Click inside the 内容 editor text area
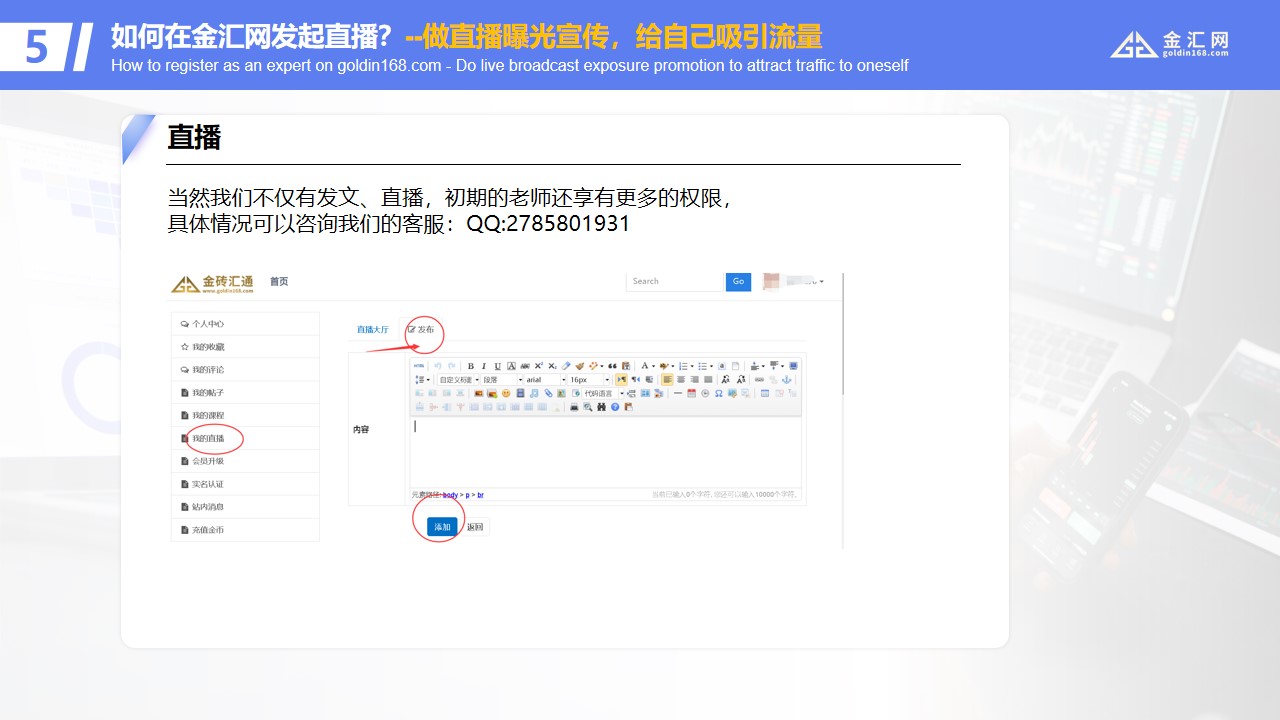 click(605, 452)
